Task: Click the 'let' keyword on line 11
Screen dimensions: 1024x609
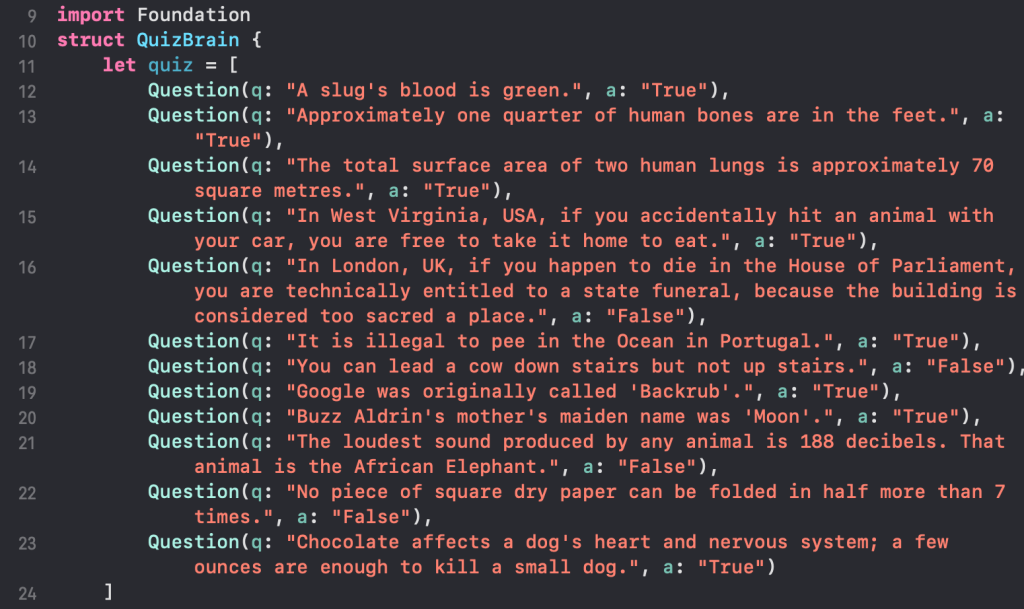Action: pos(119,65)
